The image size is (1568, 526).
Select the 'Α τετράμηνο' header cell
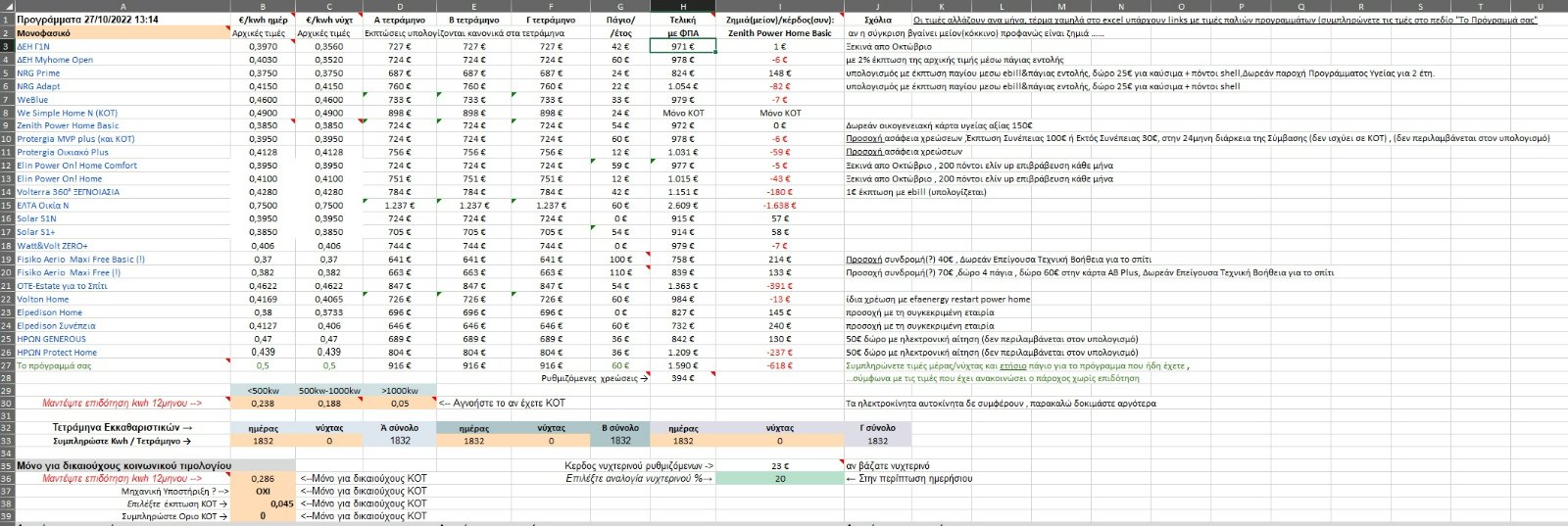(x=400, y=20)
